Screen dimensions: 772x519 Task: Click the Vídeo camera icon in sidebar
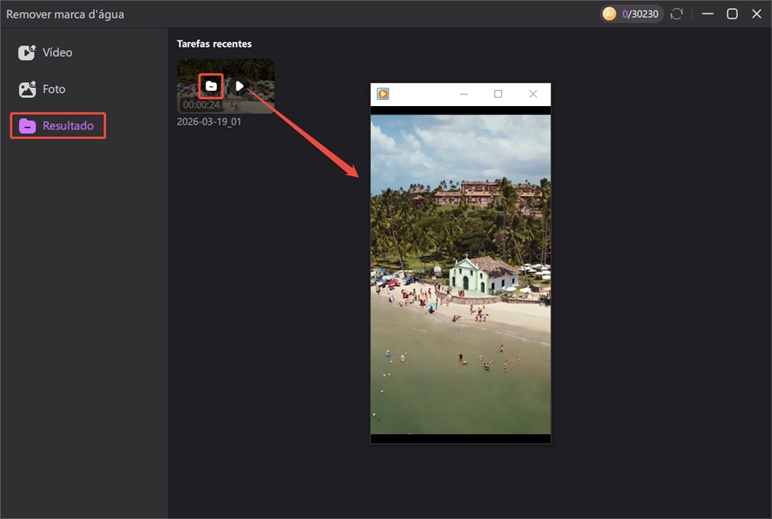tap(27, 53)
